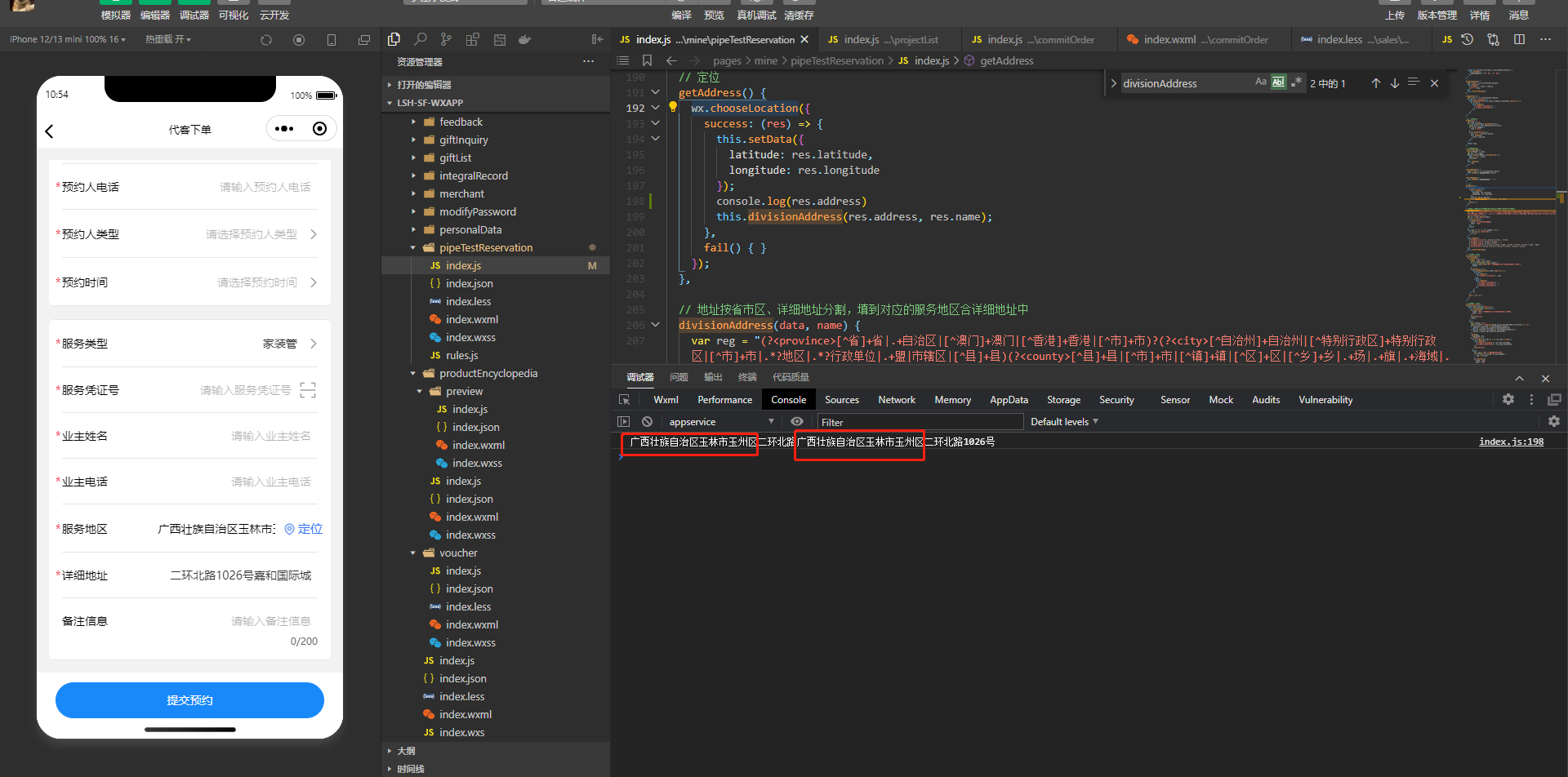Open the index.js:198 console source link
Viewport: 1568px width, 777px height.
[1511, 442]
